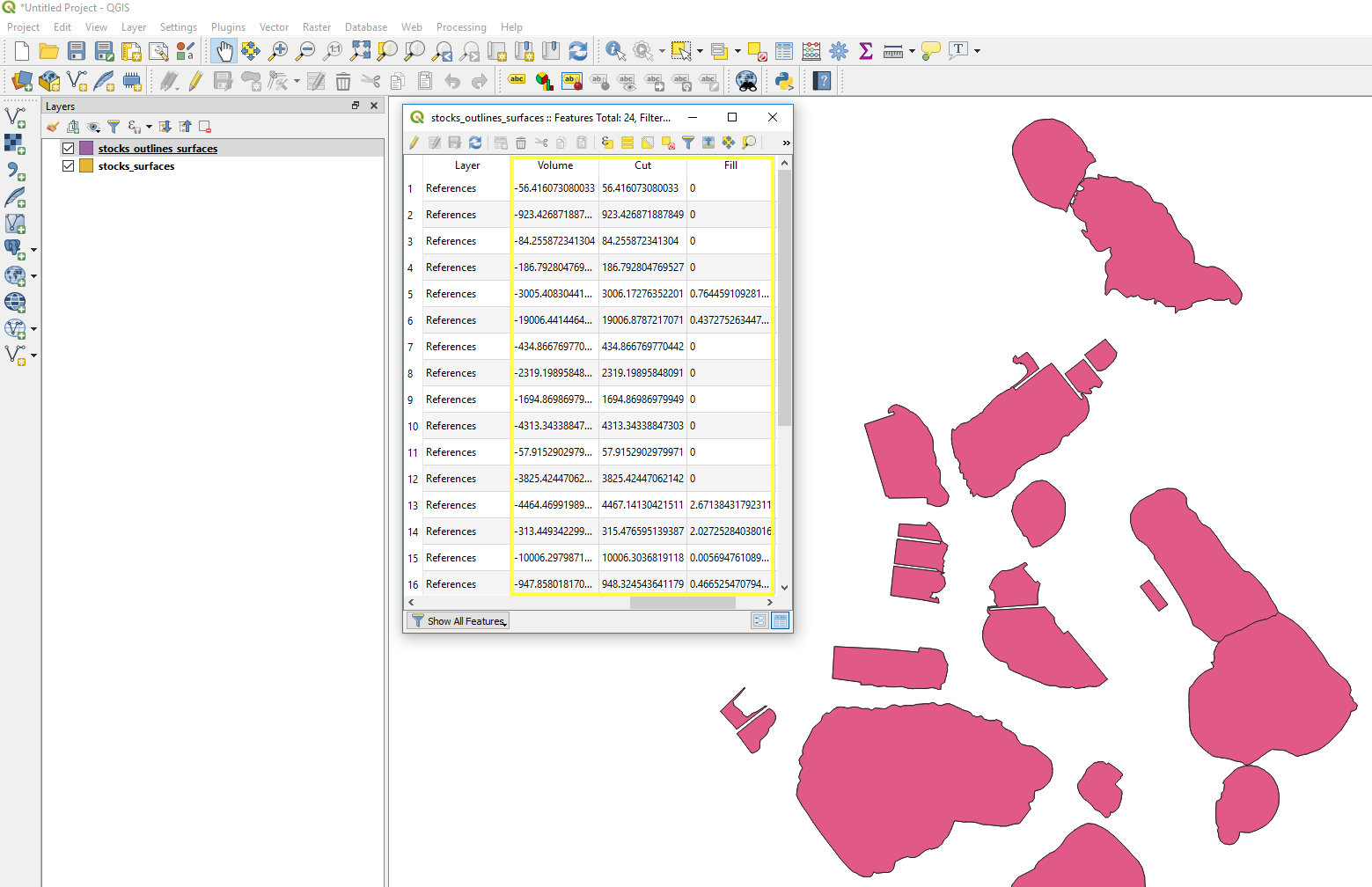Reload the attribute table
Screen dimensions: 1372x887
pyautogui.click(x=475, y=143)
